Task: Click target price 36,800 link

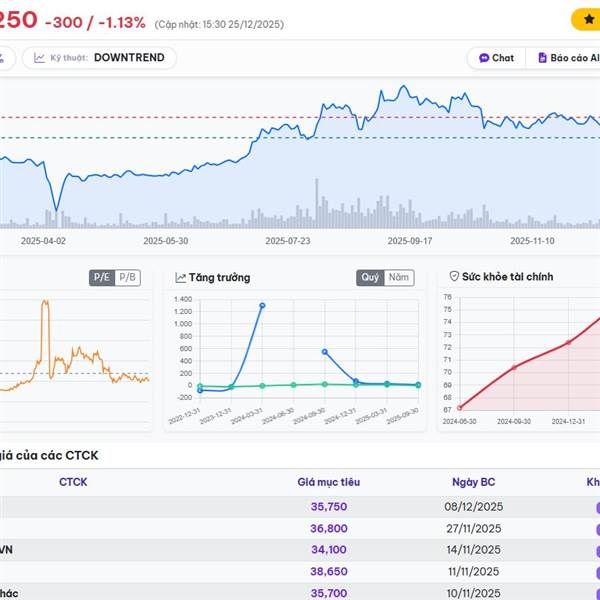Action: pos(328,528)
